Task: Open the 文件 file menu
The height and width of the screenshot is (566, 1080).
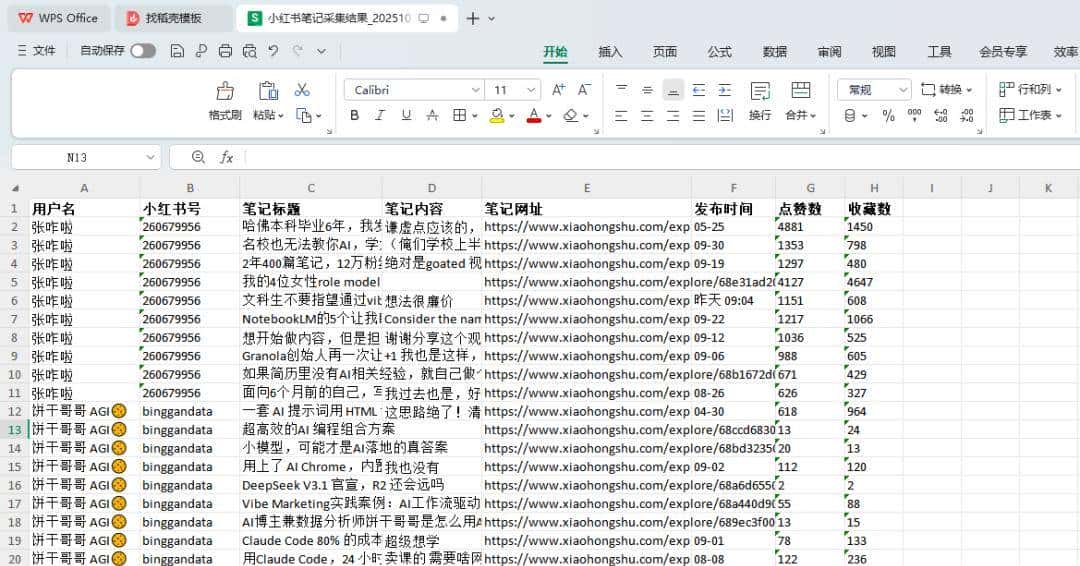Action: (x=37, y=51)
